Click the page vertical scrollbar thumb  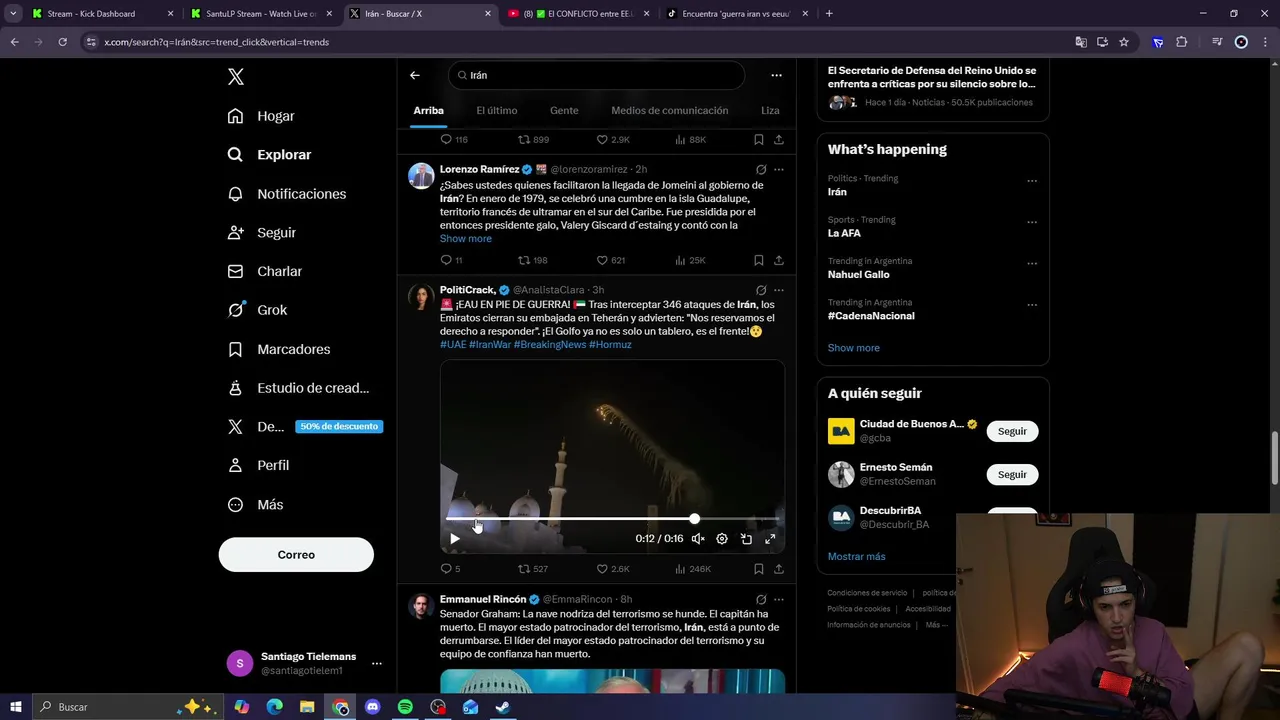tap(1275, 457)
